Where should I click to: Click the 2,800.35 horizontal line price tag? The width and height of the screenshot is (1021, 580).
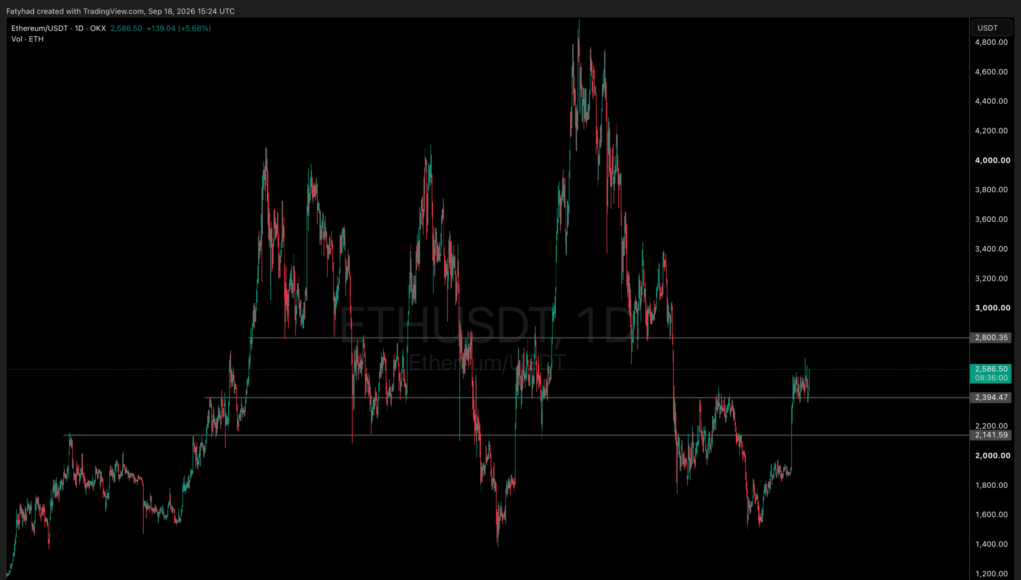click(x=991, y=338)
